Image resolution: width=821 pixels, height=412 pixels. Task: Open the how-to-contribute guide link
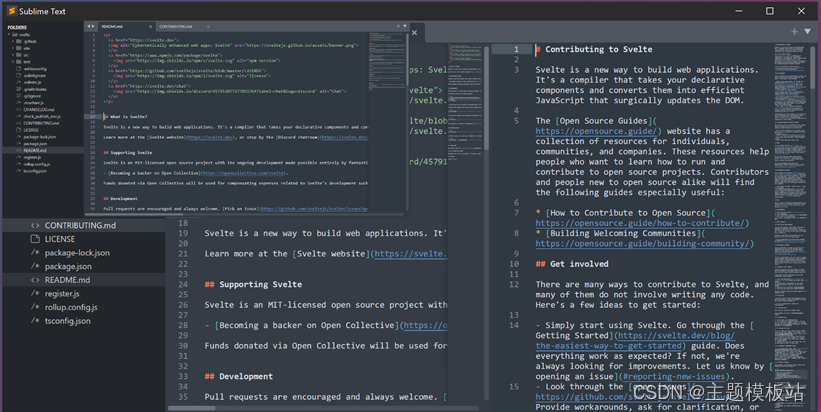(640, 223)
